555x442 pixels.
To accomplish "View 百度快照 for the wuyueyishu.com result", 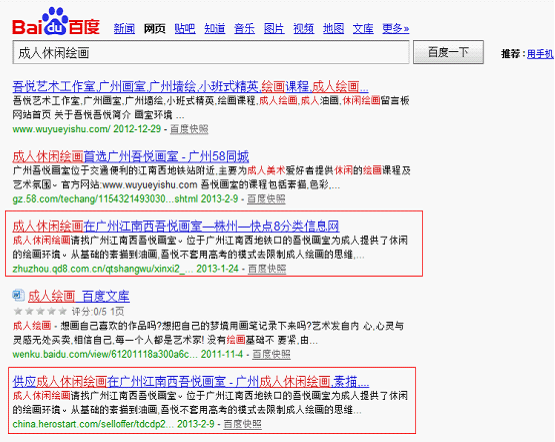I will pos(189,129).
